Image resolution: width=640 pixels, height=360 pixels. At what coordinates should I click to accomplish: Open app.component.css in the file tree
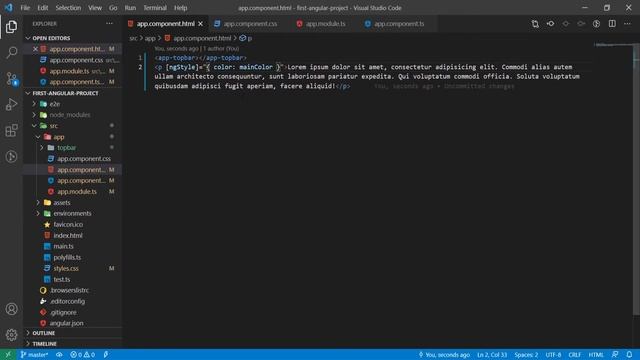pyautogui.click(x=84, y=159)
